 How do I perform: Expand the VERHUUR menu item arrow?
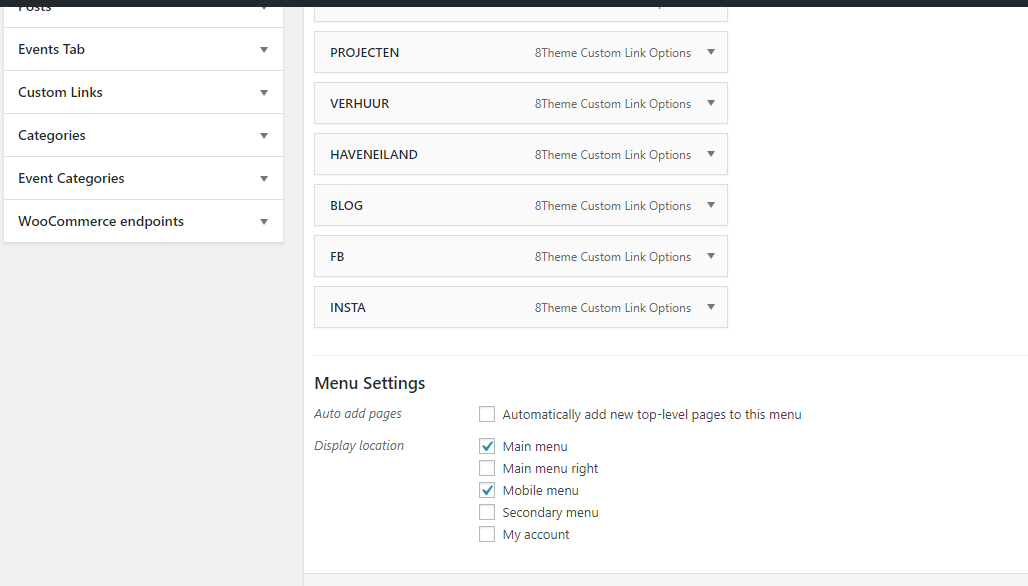point(711,103)
